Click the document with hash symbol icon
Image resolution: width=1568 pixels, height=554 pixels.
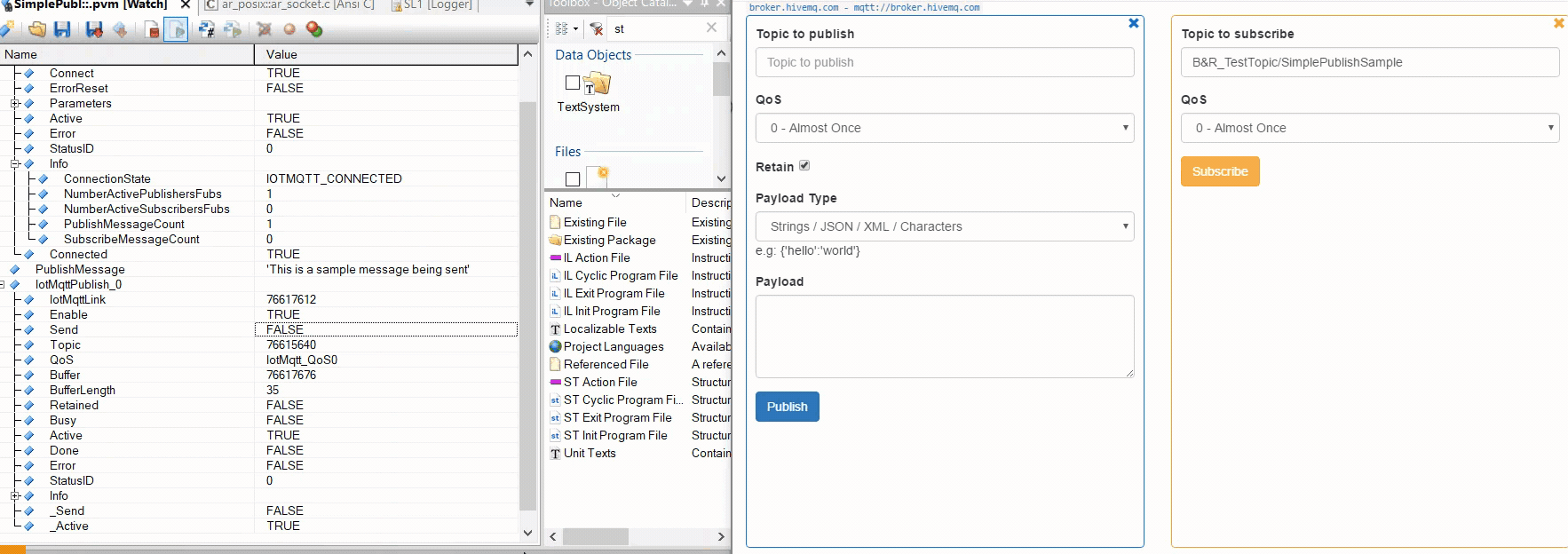tap(207, 29)
